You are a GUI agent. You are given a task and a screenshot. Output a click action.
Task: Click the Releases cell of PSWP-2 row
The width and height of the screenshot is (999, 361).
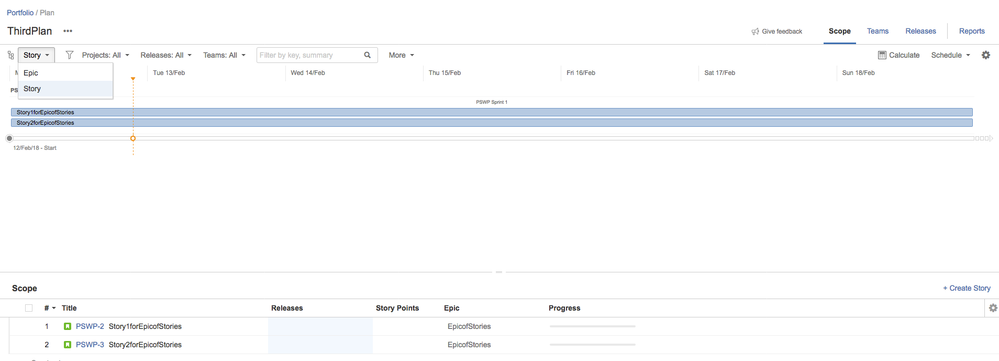pyautogui.click(x=320, y=327)
